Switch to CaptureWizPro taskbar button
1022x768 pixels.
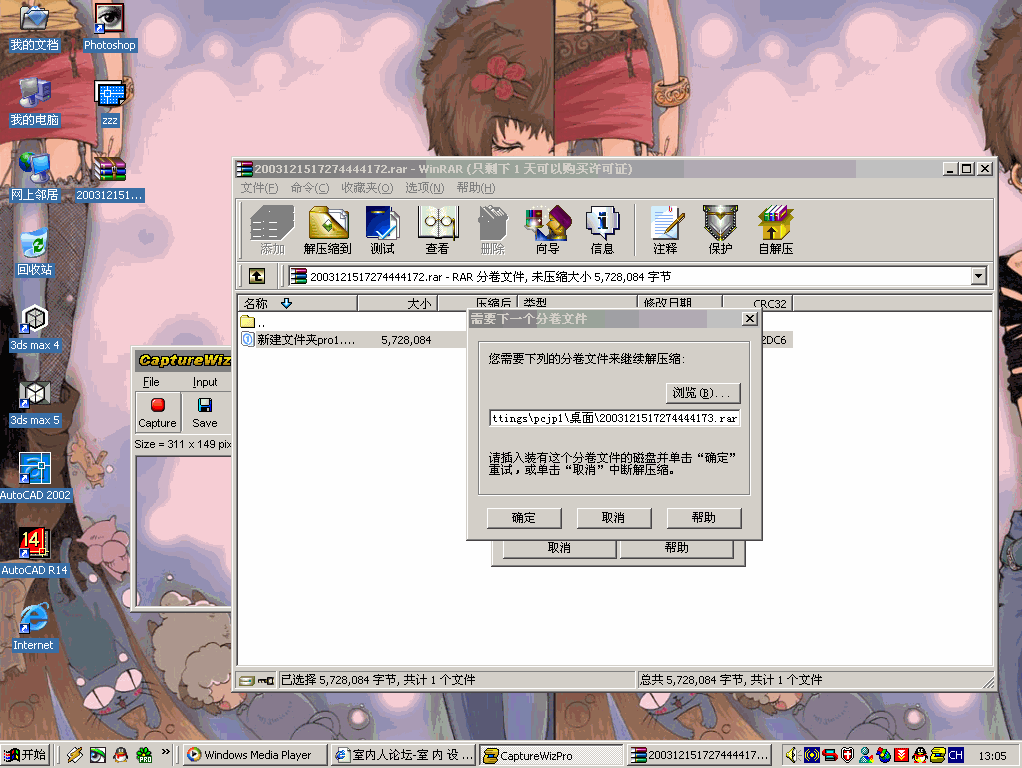[x=551, y=755]
